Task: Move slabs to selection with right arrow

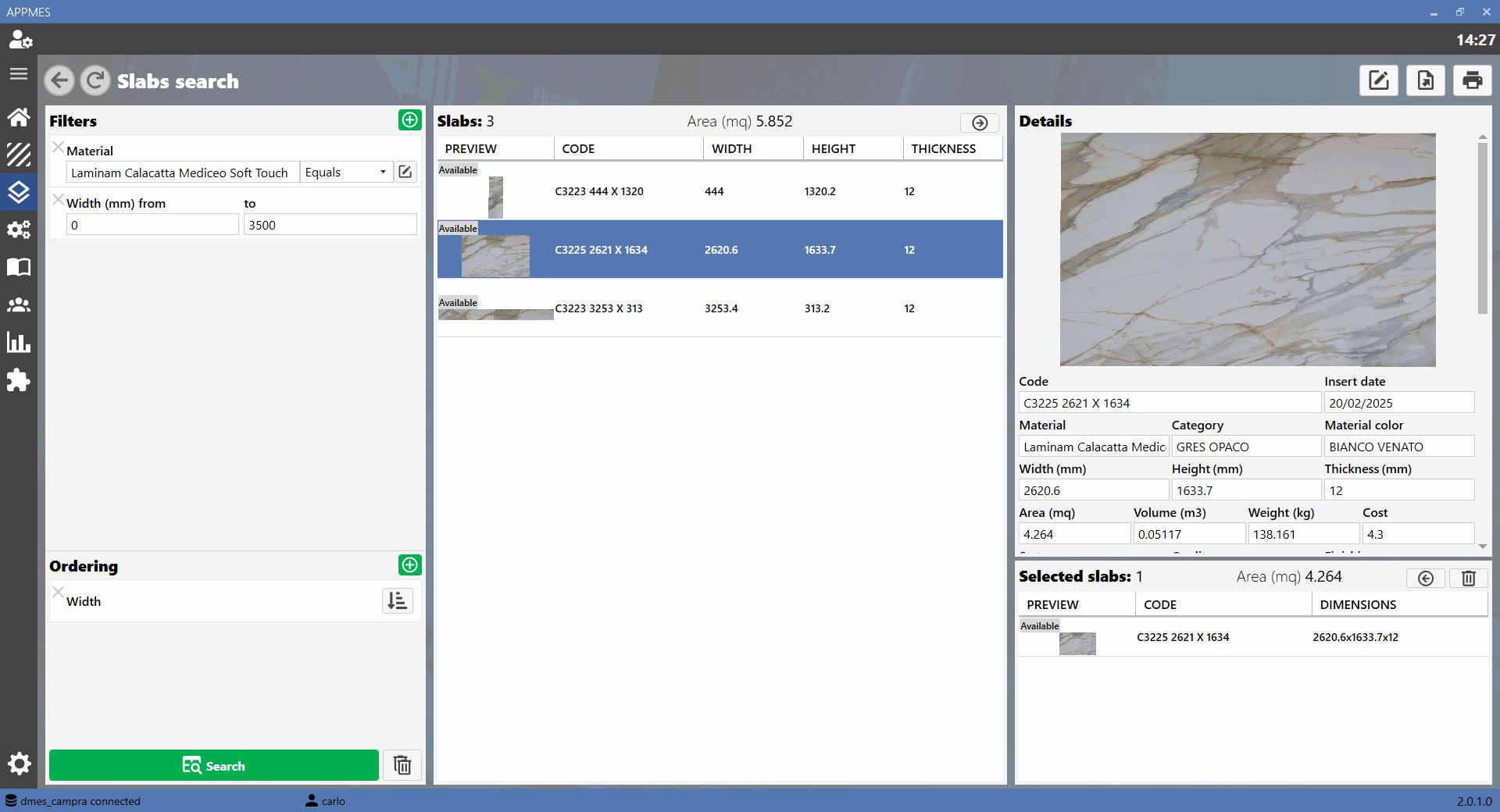Action: coord(980,123)
